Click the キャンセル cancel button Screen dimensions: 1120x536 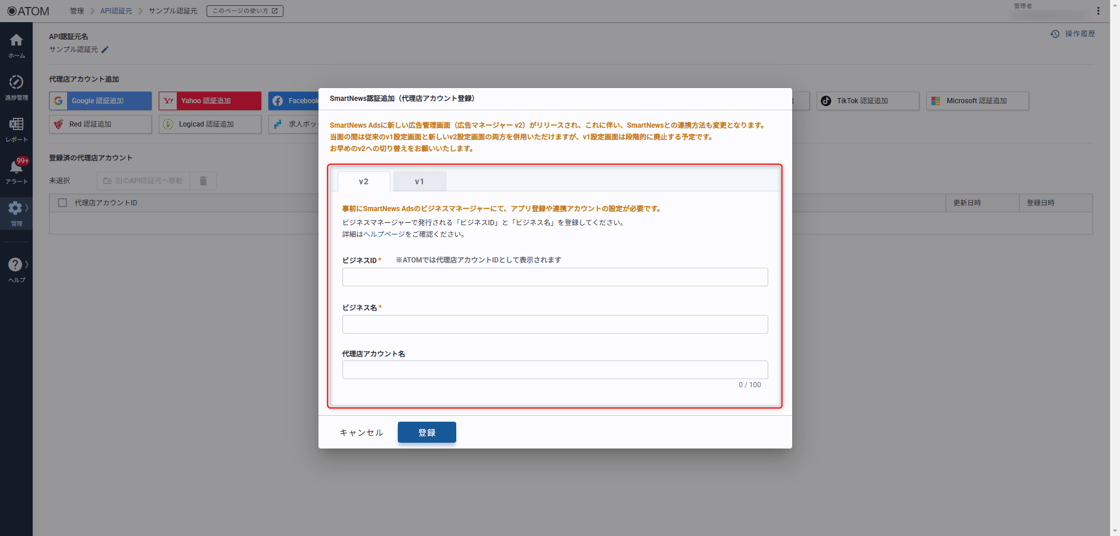point(361,433)
